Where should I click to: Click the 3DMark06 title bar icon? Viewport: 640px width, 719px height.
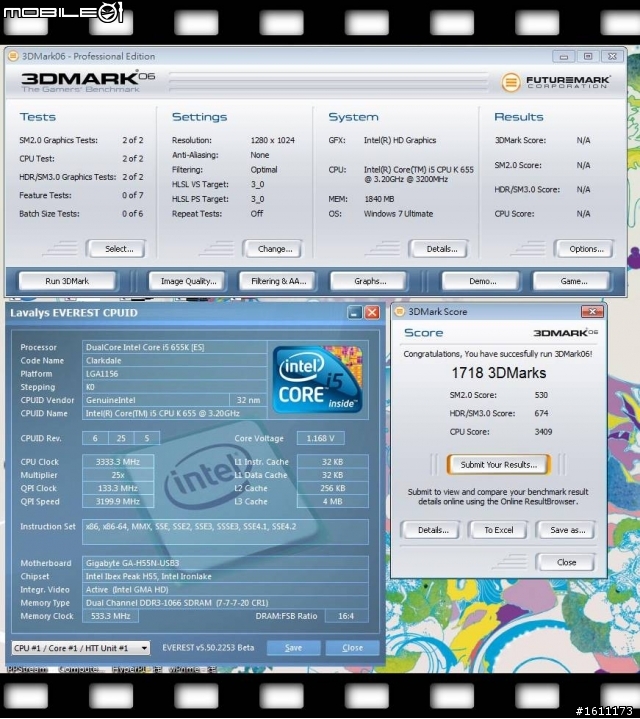click(13, 56)
